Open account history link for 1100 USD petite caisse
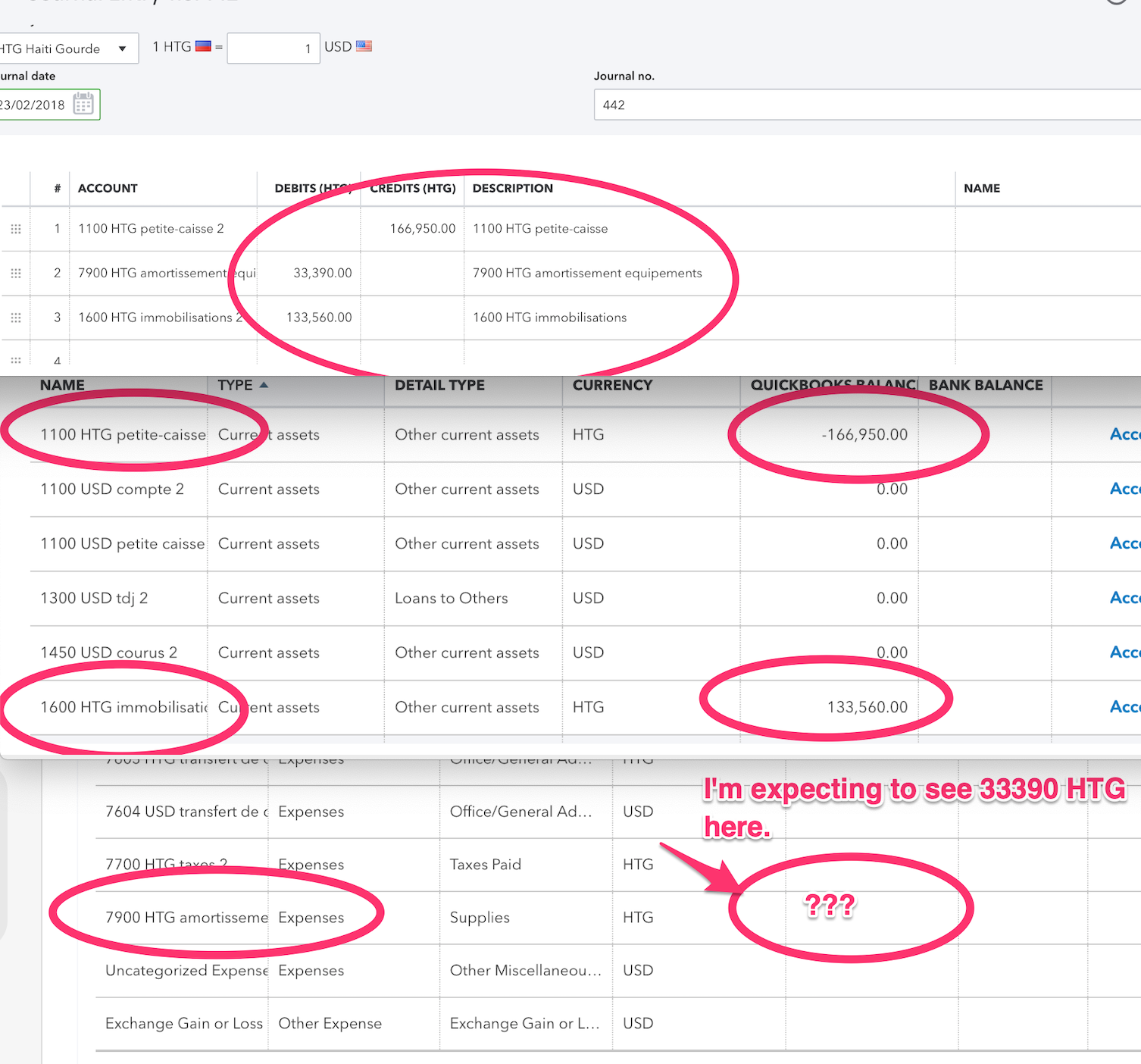Viewport: 1141px width, 1064px height. coord(1125,543)
